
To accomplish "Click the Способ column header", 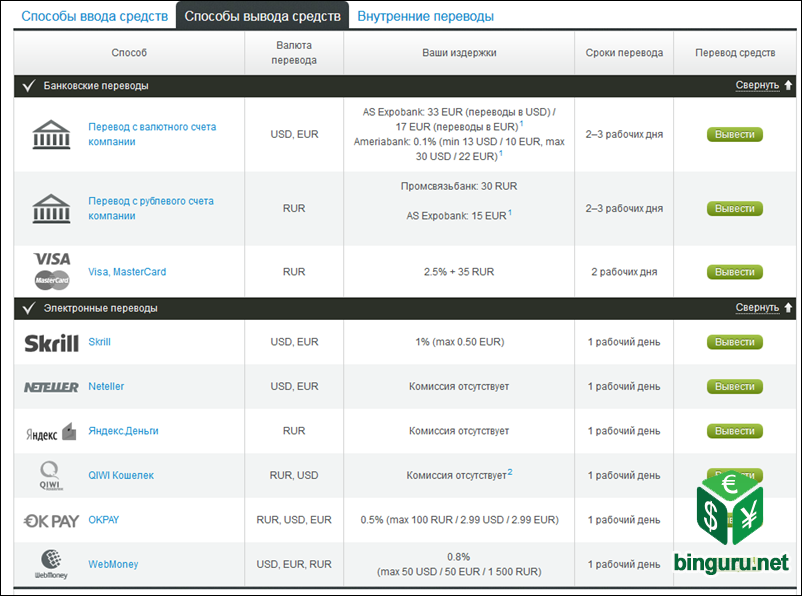I will pyautogui.click(x=129, y=53).
